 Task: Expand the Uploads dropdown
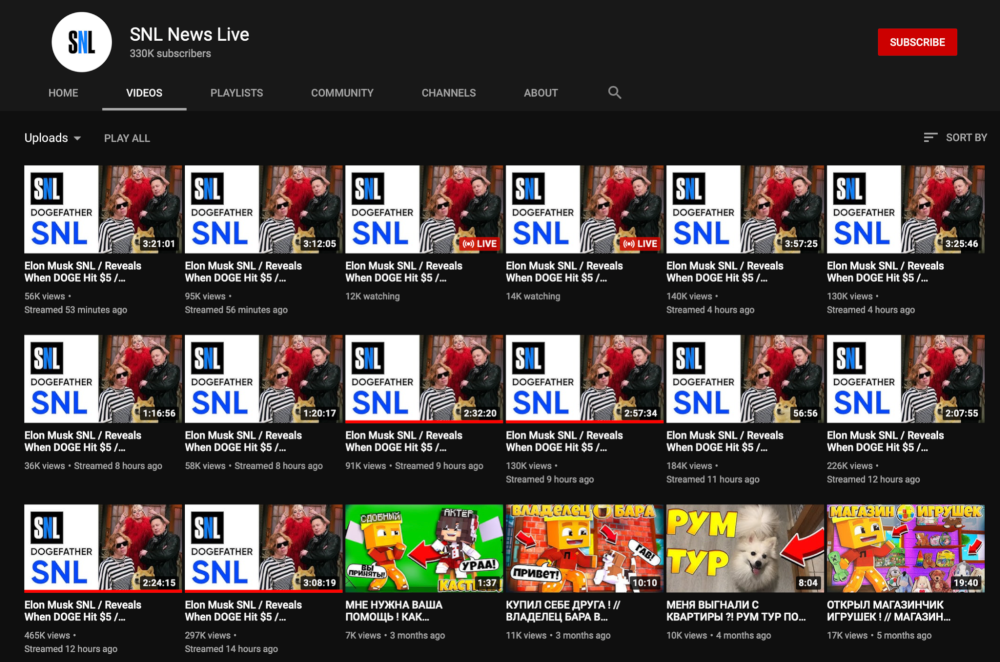[x=52, y=138]
